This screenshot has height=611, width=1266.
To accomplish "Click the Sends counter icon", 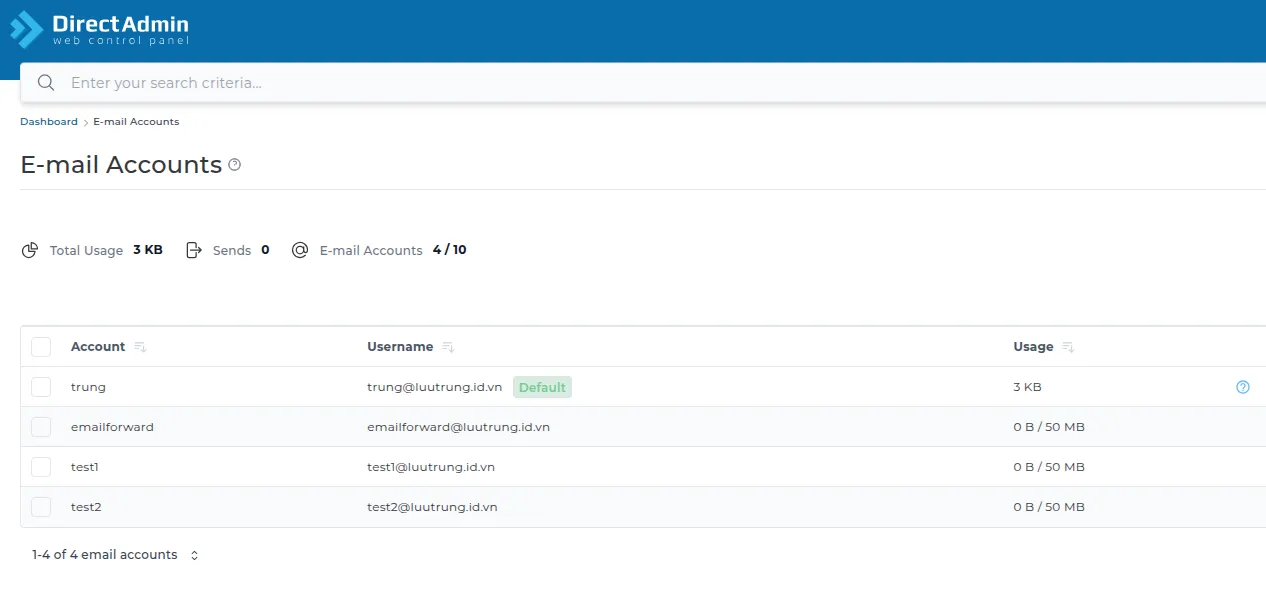I will pyautogui.click(x=194, y=250).
